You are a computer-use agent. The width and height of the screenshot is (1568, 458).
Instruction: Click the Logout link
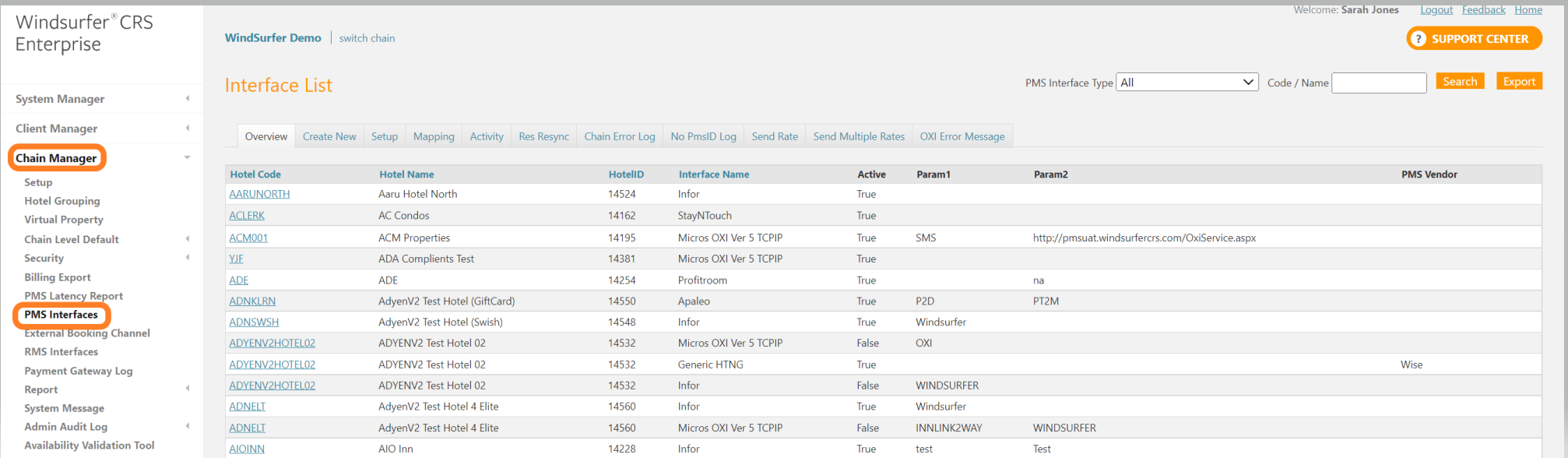coord(1436,10)
